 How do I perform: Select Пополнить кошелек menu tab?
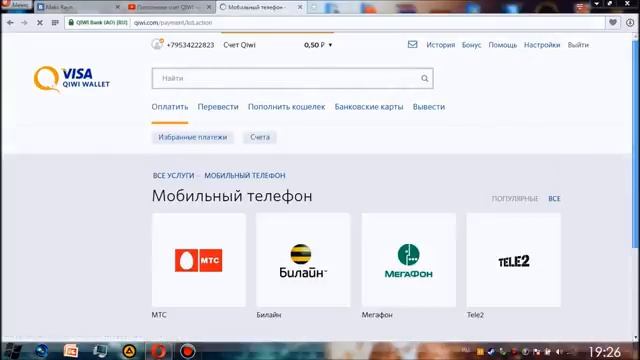287,107
